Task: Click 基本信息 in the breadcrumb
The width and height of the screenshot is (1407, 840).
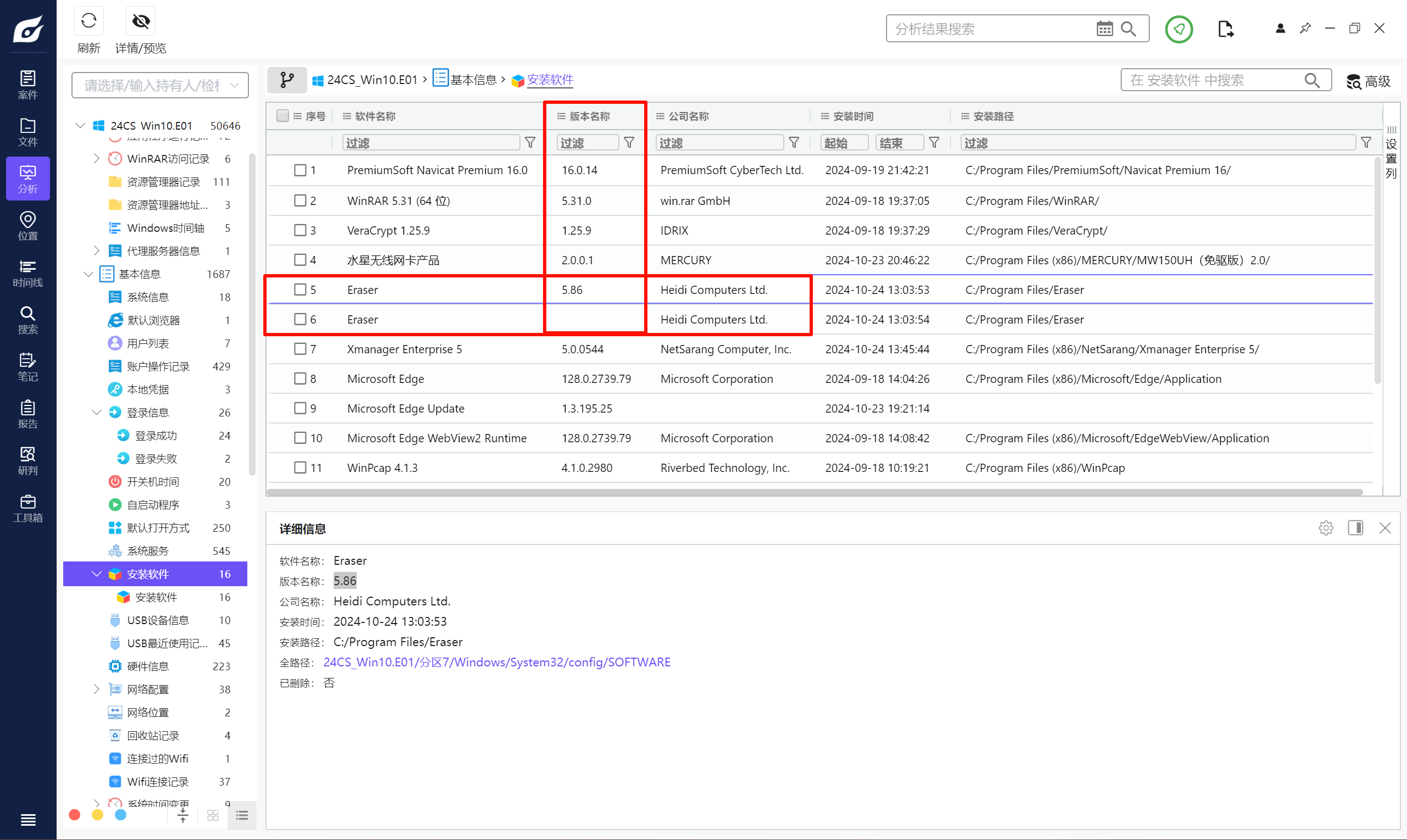Action: 473,80
